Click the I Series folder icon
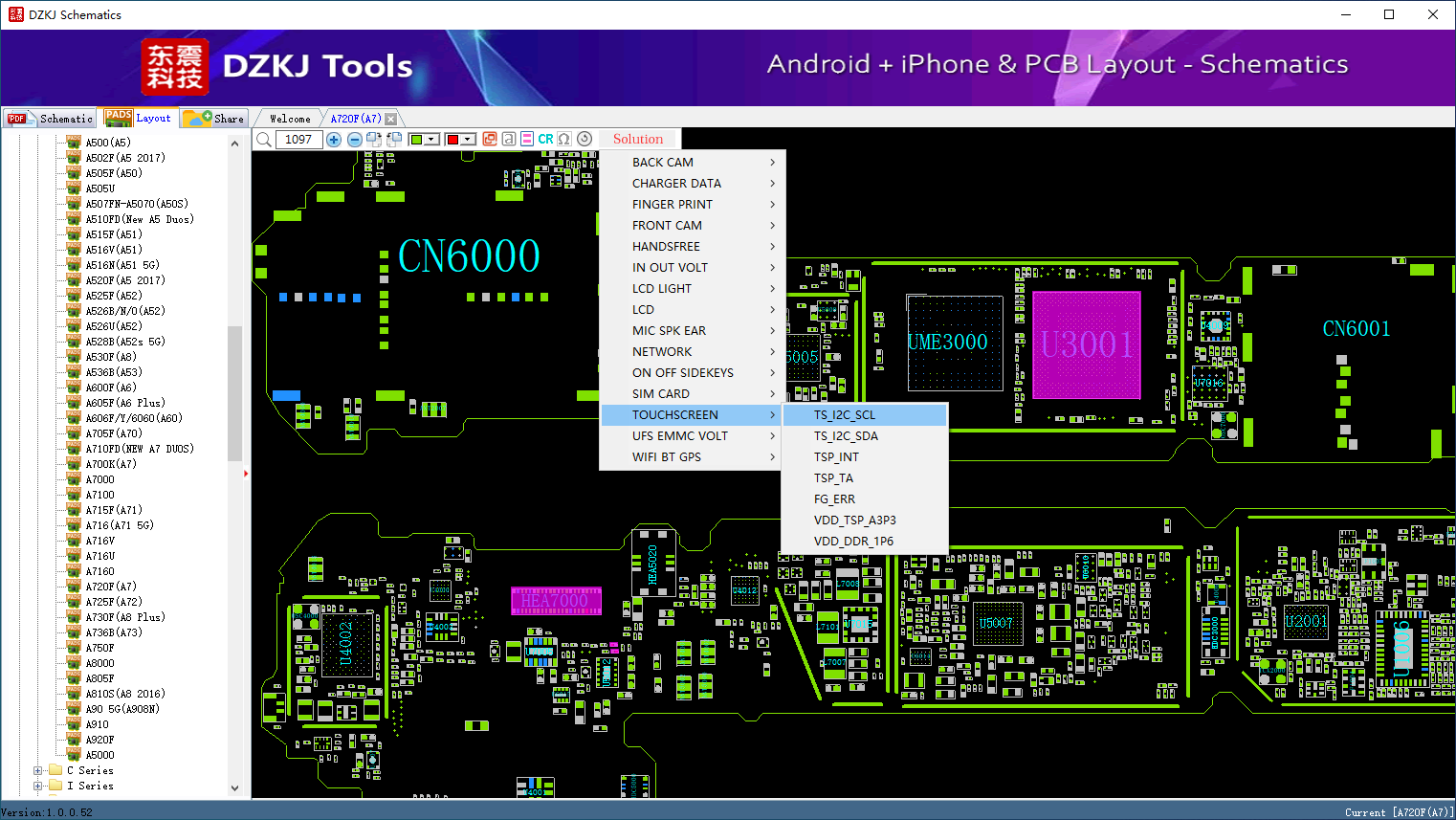This screenshot has width=1456, height=820. [x=55, y=786]
